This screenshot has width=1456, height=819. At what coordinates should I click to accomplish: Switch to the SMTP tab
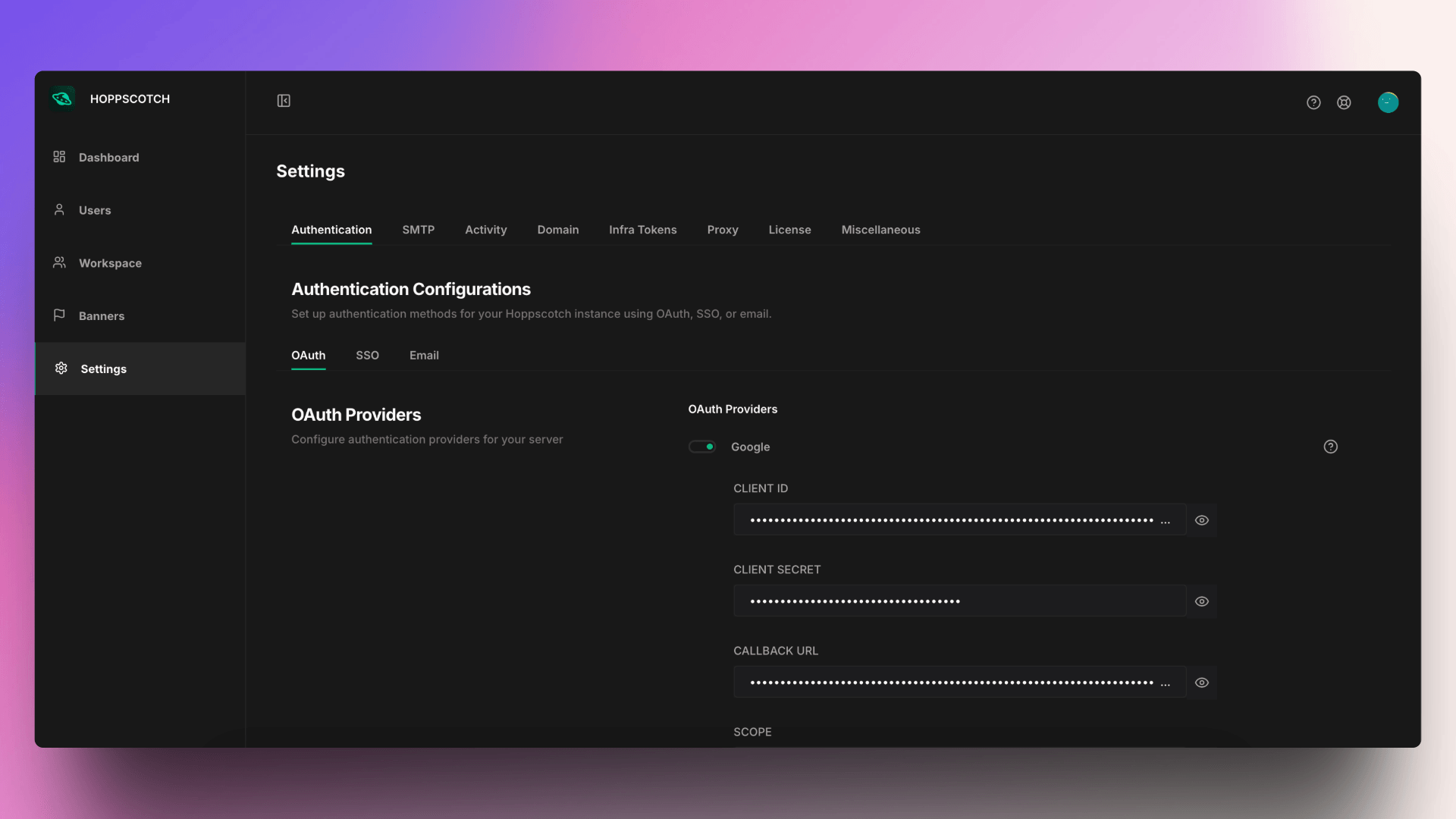[418, 230]
